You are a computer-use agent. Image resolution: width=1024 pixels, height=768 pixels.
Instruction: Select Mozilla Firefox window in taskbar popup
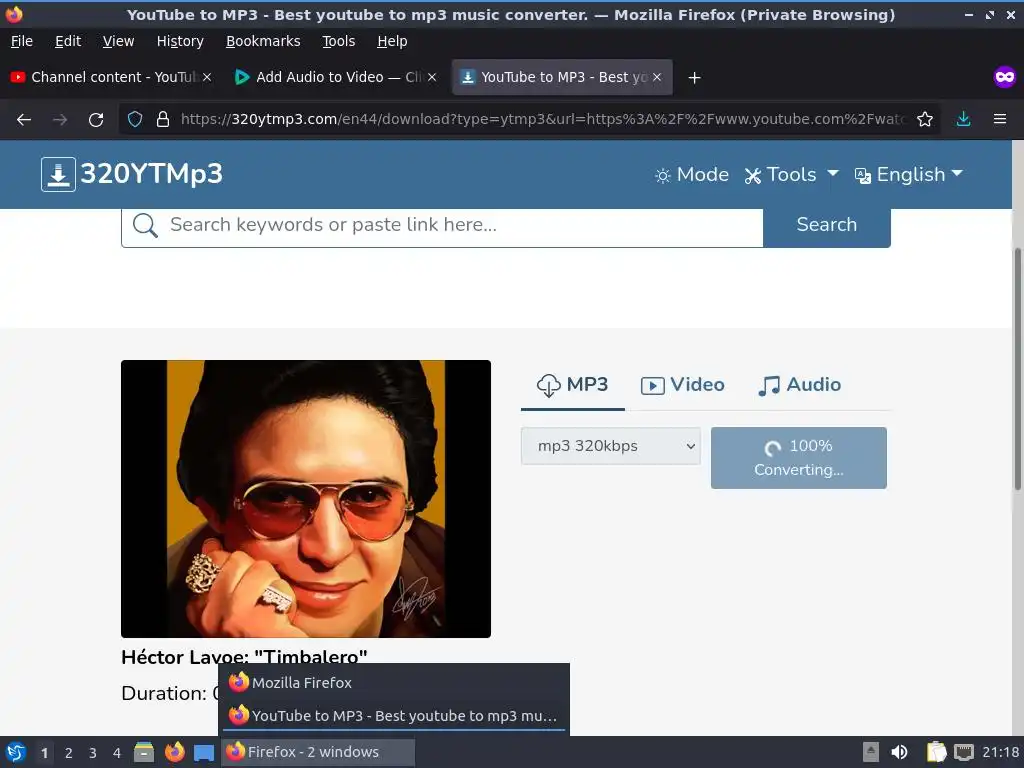click(394, 682)
